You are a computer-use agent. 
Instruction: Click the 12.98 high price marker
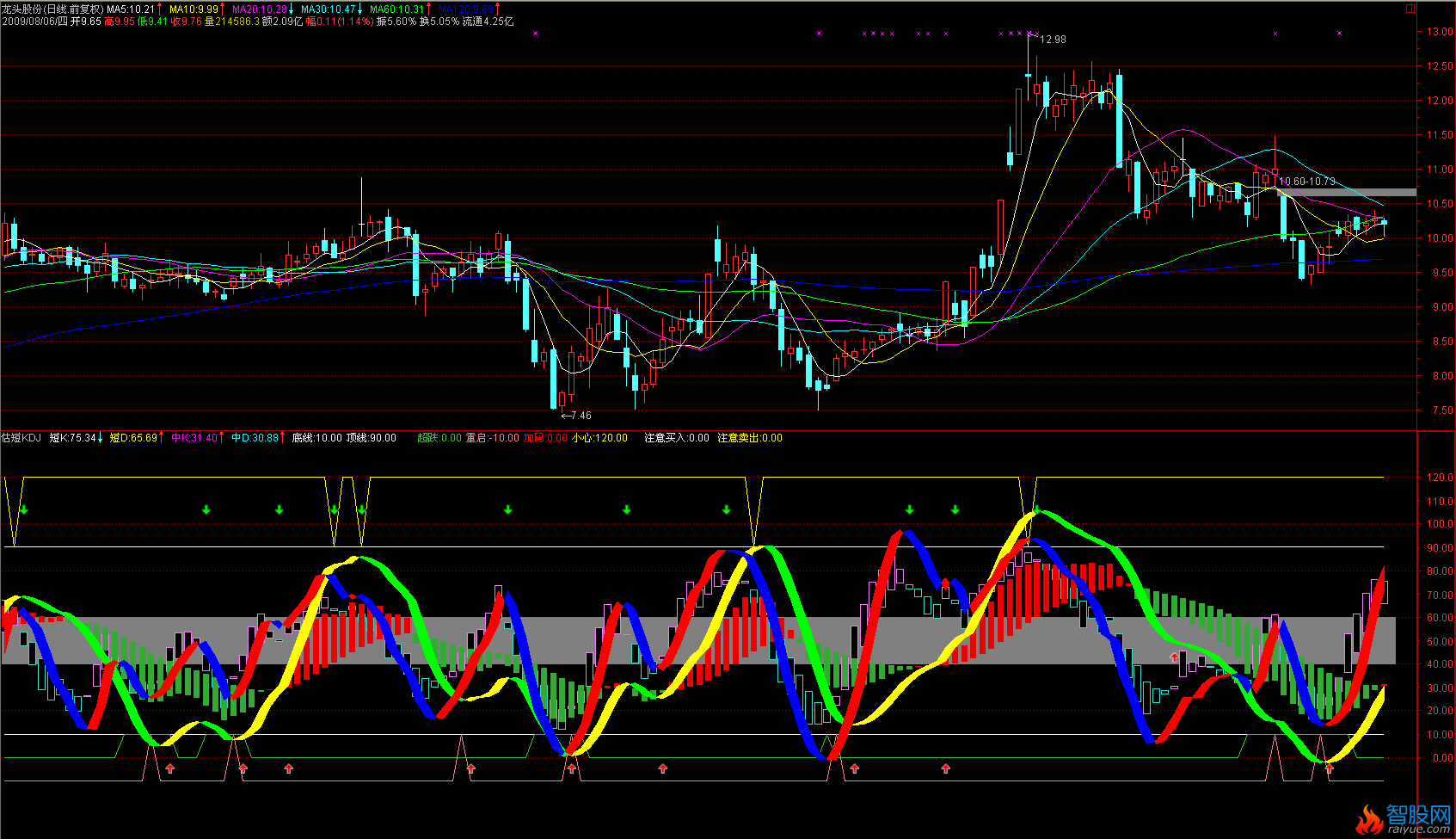click(x=1053, y=40)
